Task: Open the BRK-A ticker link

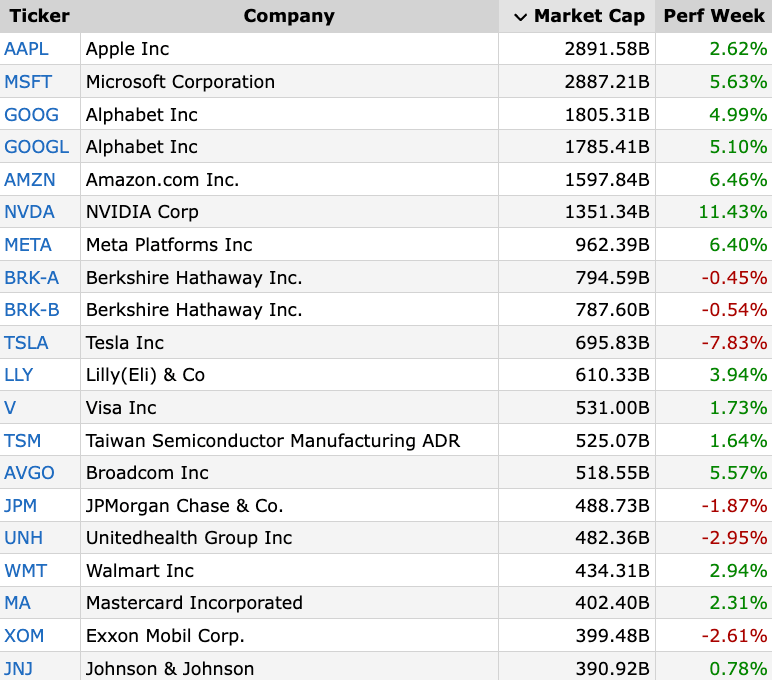Action: click(x=32, y=278)
